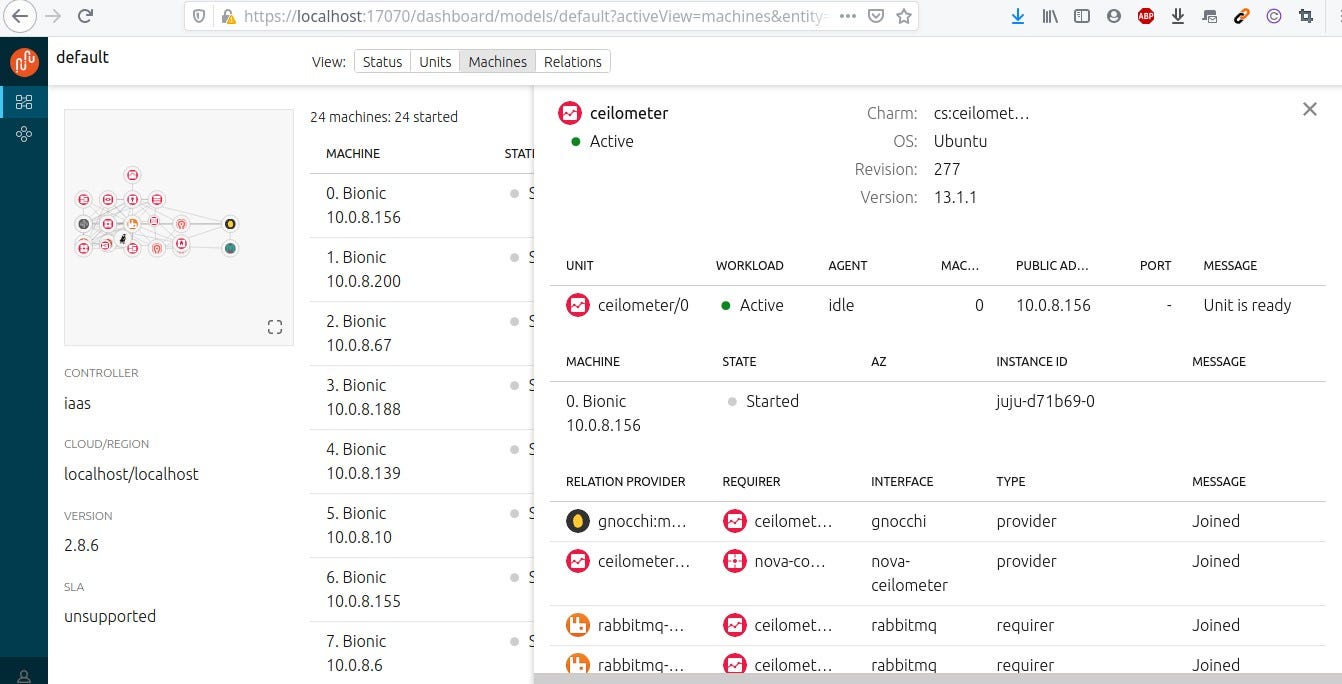The width and height of the screenshot is (1342, 684).
Task: Click the WORKLOAD column header
Action: pyautogui.click(x=750, y=266)
